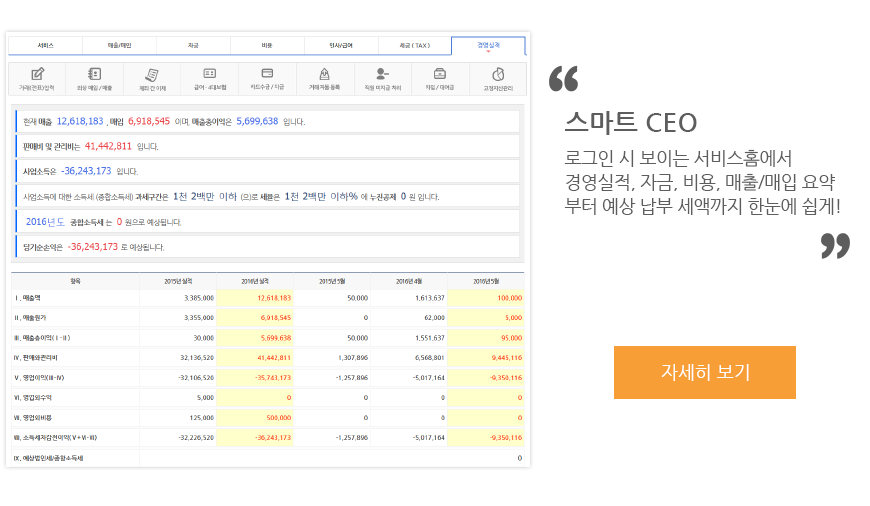
Task: Select the Ⅸ. 예상법인세/종합소득세 row label
Action: tap(48, 458)
